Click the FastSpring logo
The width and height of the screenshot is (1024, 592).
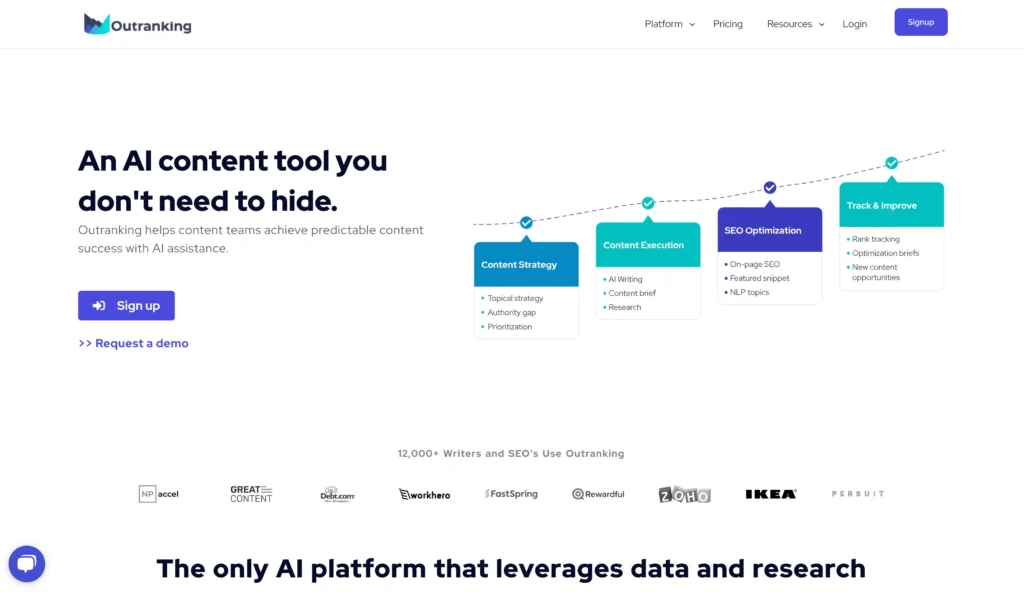pos(511,494)
